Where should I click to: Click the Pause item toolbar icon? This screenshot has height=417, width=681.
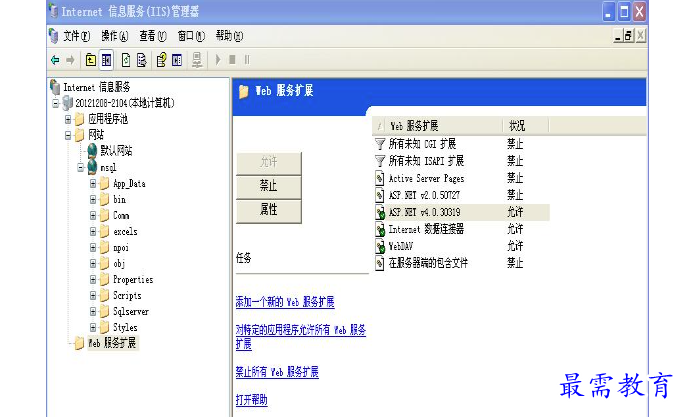[247, 60]
